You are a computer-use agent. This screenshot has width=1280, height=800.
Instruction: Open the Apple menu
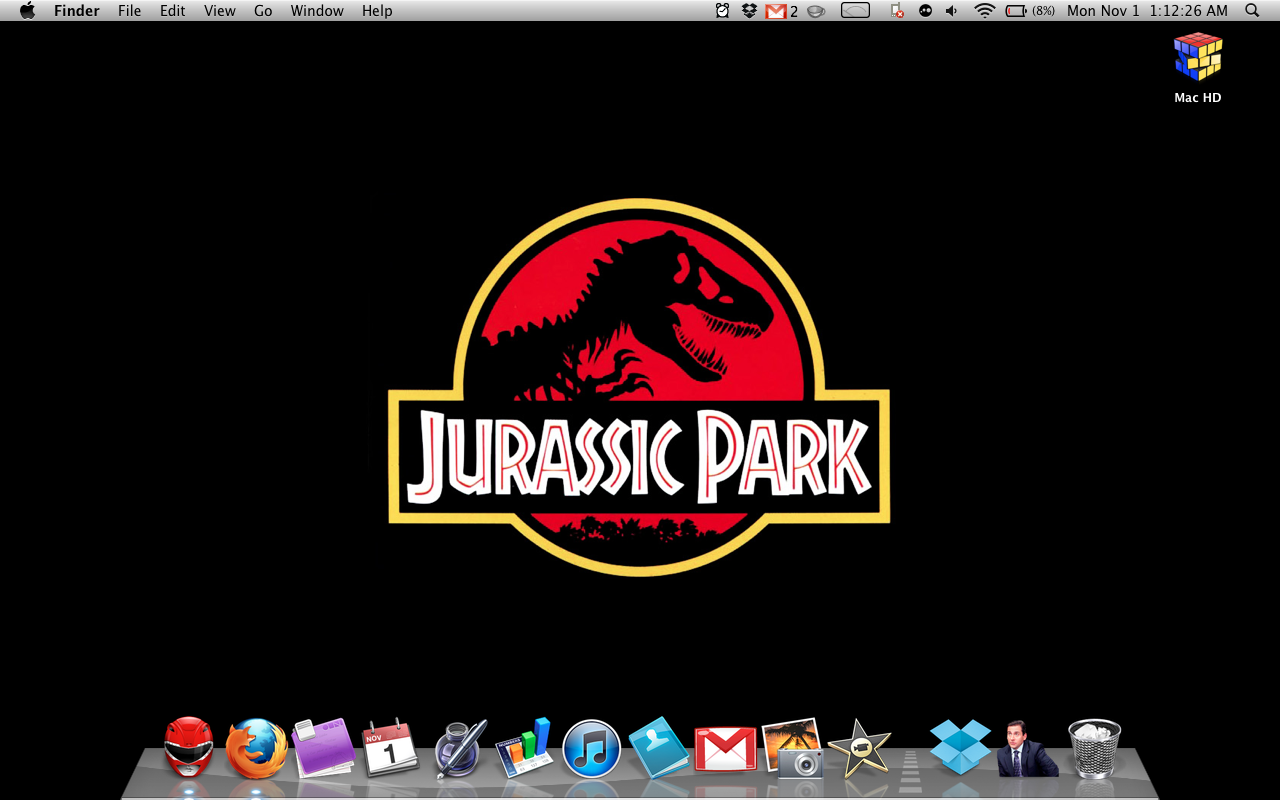click(x=27, y=11)
